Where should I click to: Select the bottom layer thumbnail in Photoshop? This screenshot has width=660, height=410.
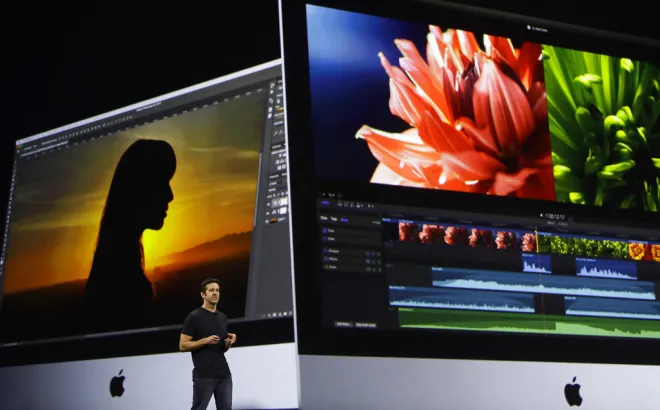click(274, 220)
